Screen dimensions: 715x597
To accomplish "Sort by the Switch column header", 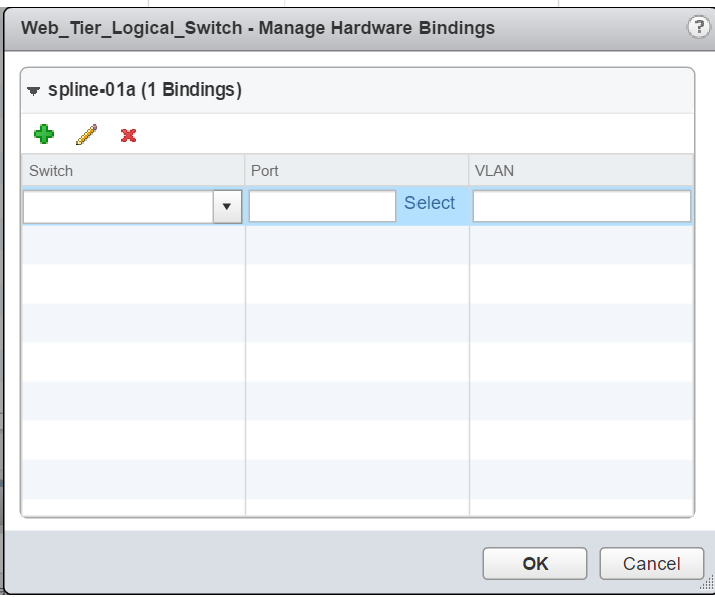I will (133, 170).
